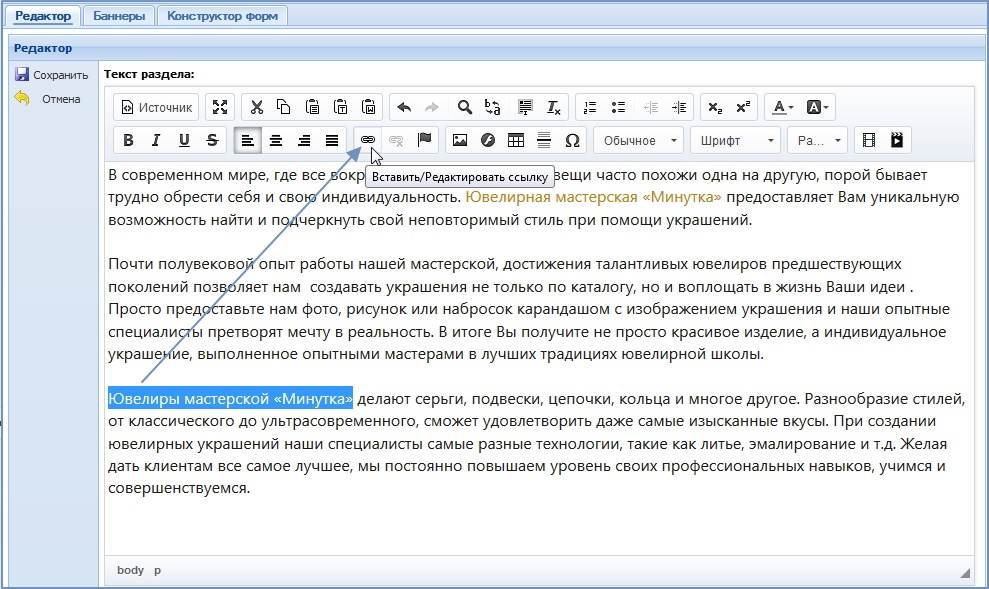Switch to the Конструктор форм tab
This screenshot has height=589, width=989.
point(222,16)
